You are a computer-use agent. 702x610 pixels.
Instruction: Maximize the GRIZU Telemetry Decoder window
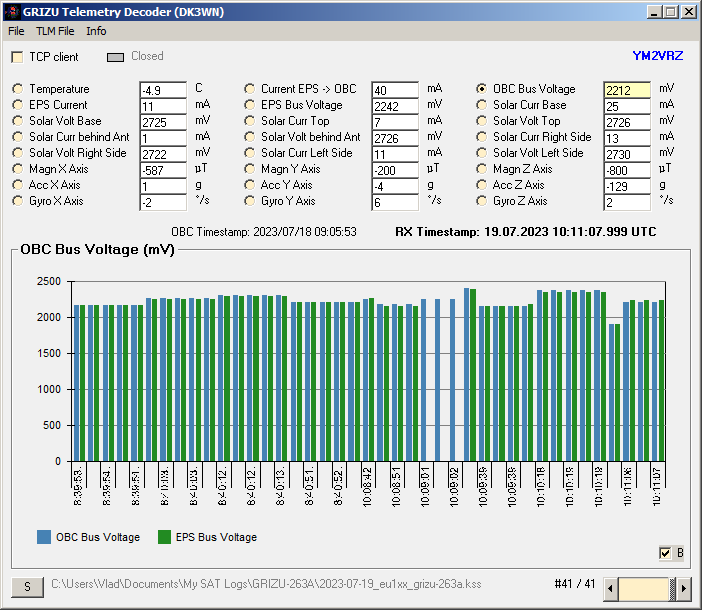click(670, 12)
